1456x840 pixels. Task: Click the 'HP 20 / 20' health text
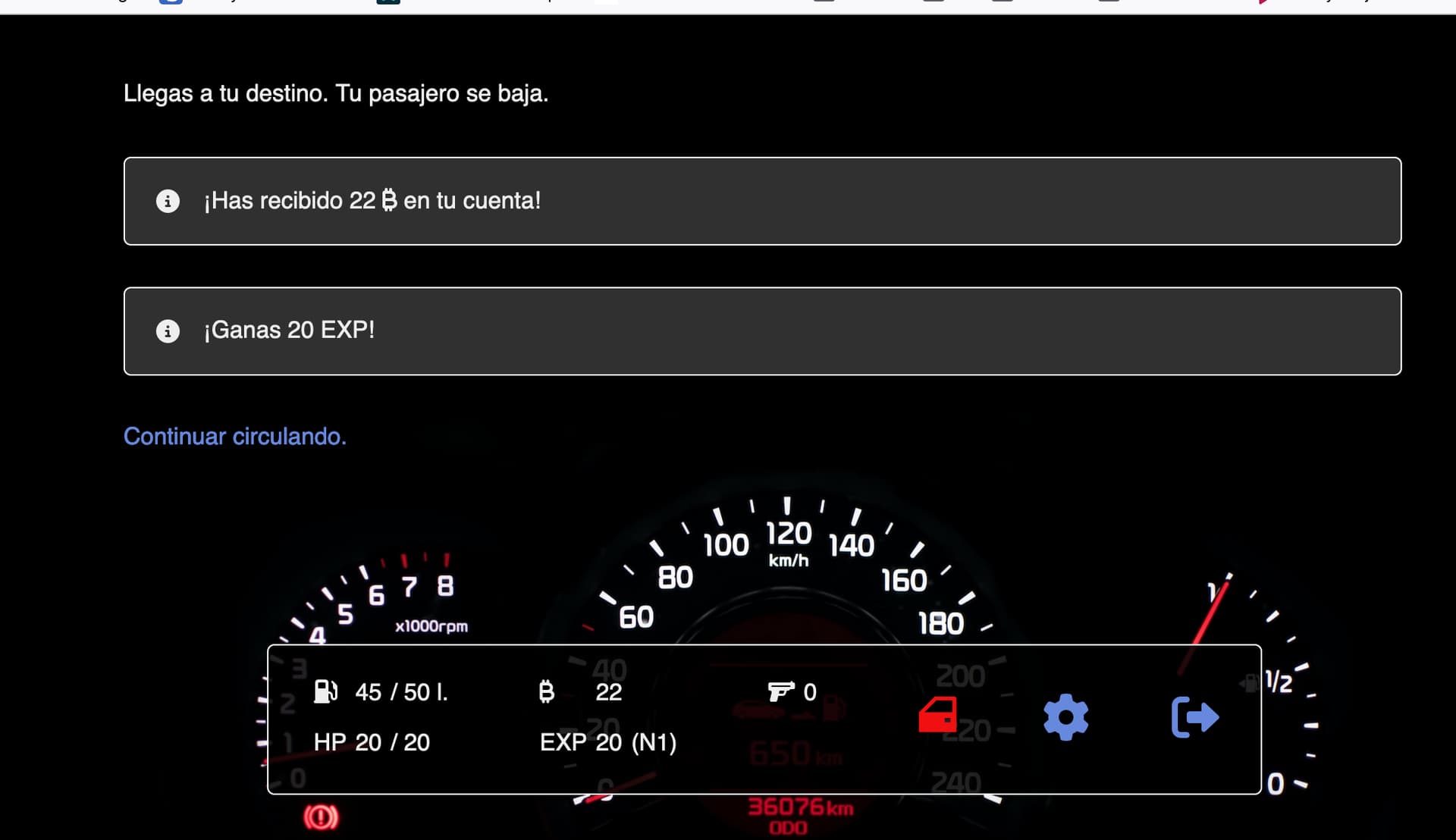(x=372, y=742)
